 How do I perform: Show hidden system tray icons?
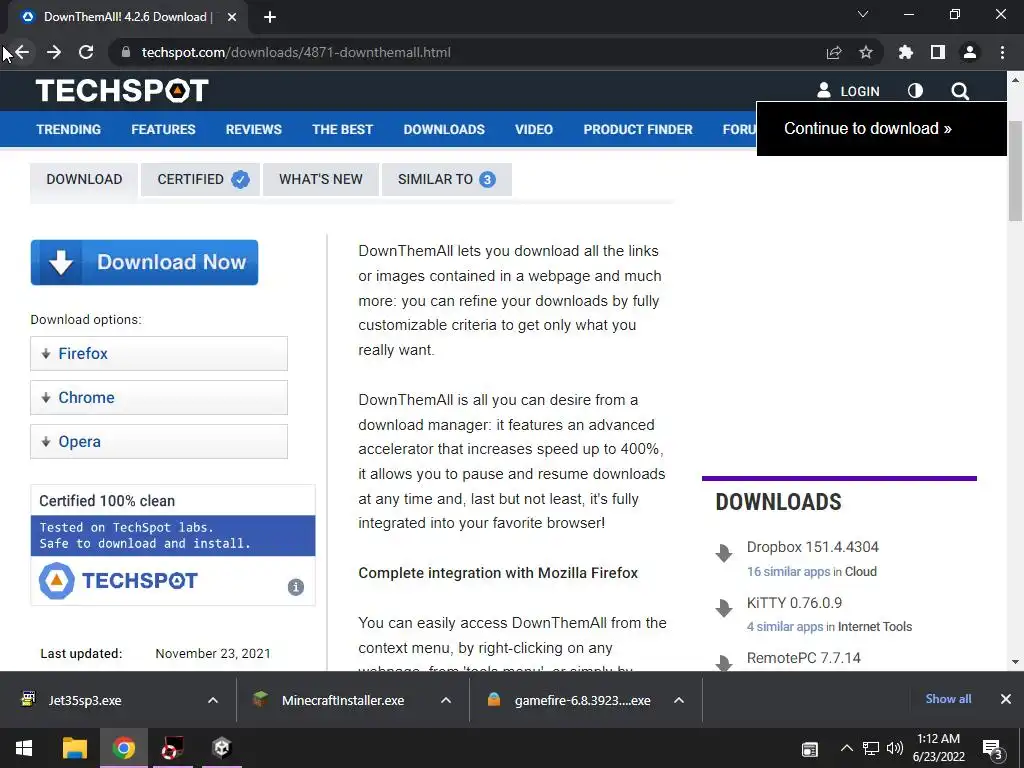[x=846, y=748]
